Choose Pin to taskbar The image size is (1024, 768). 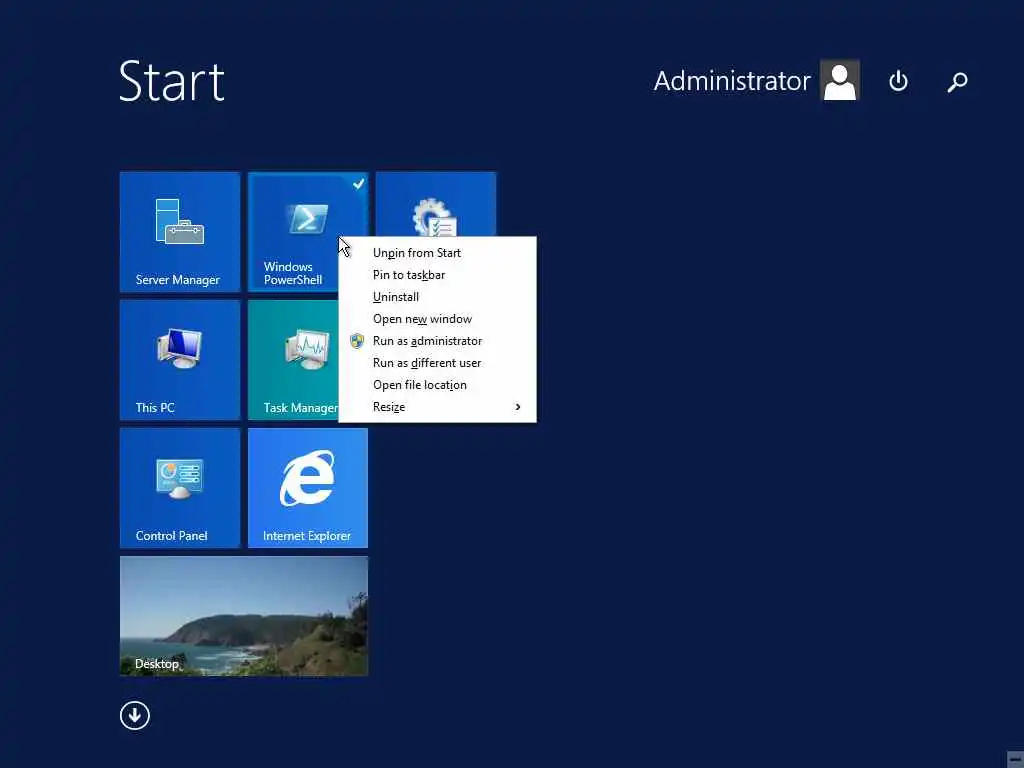click(x=438, y=275)
